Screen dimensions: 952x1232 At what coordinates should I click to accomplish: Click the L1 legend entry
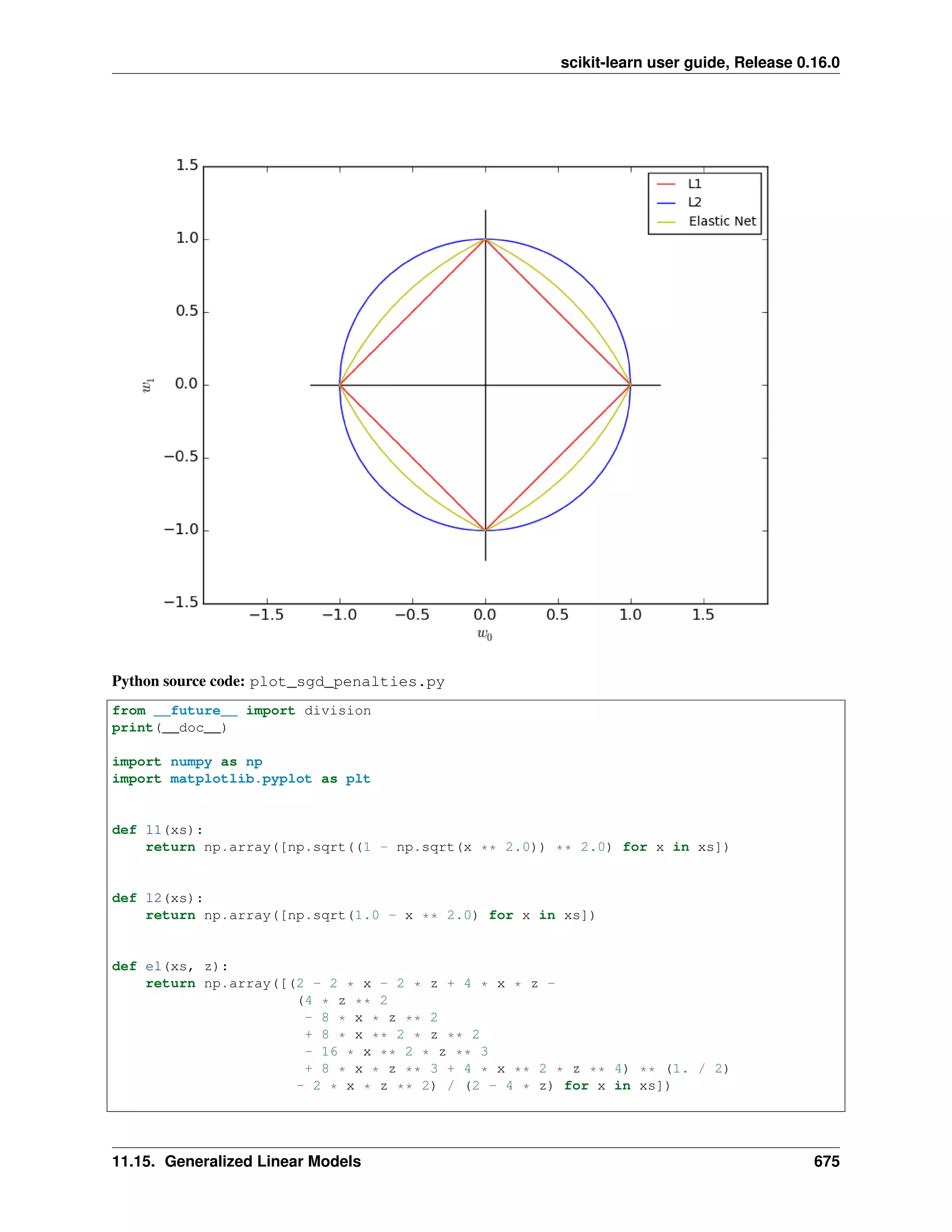(x=679, y=184)
